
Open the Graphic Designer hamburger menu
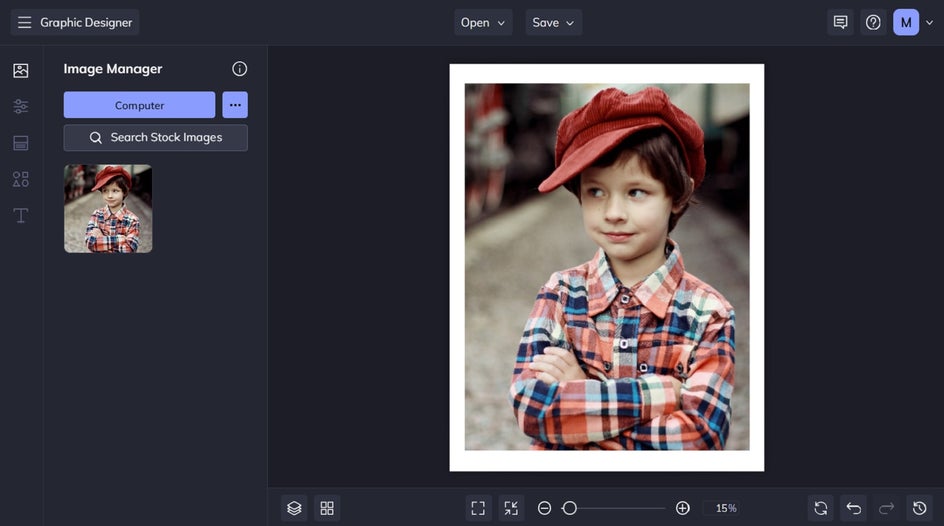coord(25,22)
